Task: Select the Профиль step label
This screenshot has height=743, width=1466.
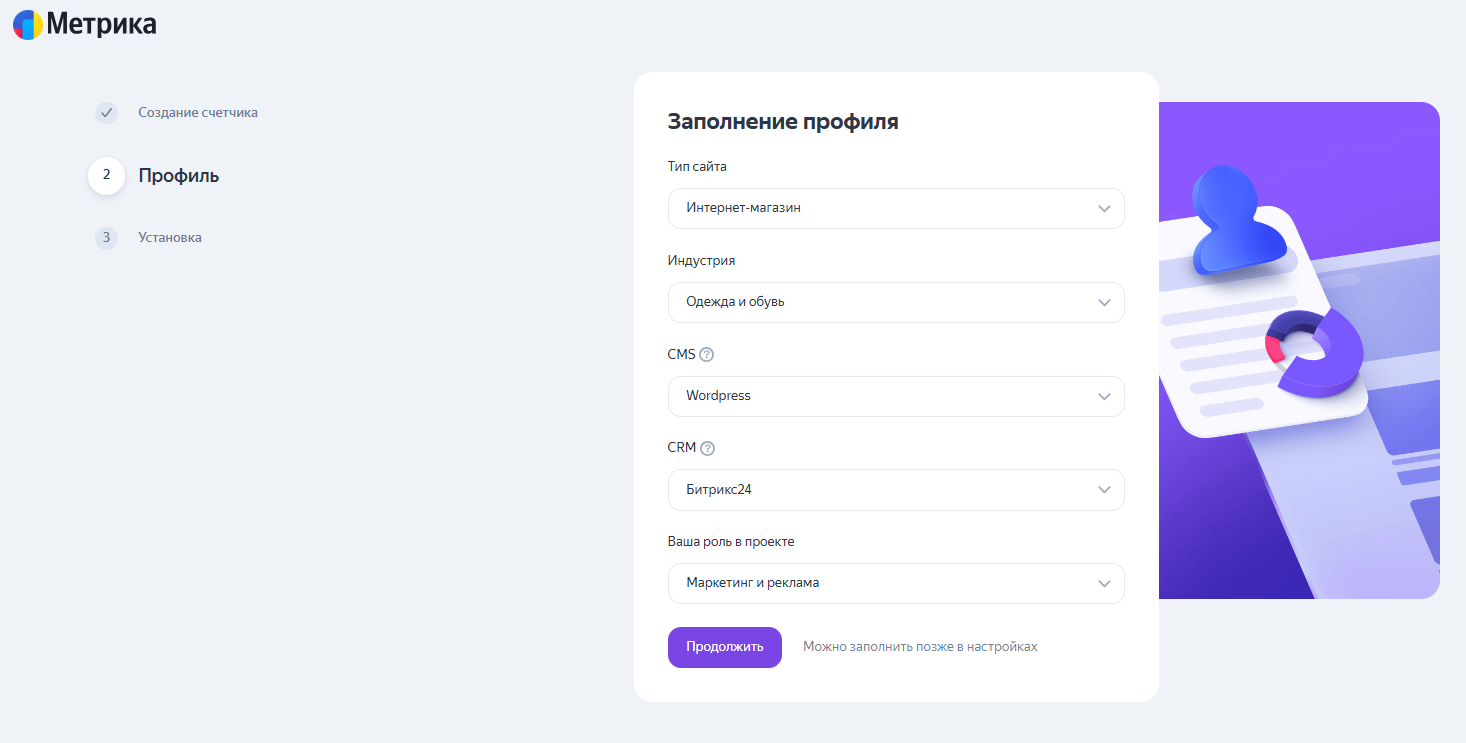Action: coord(179,176)
